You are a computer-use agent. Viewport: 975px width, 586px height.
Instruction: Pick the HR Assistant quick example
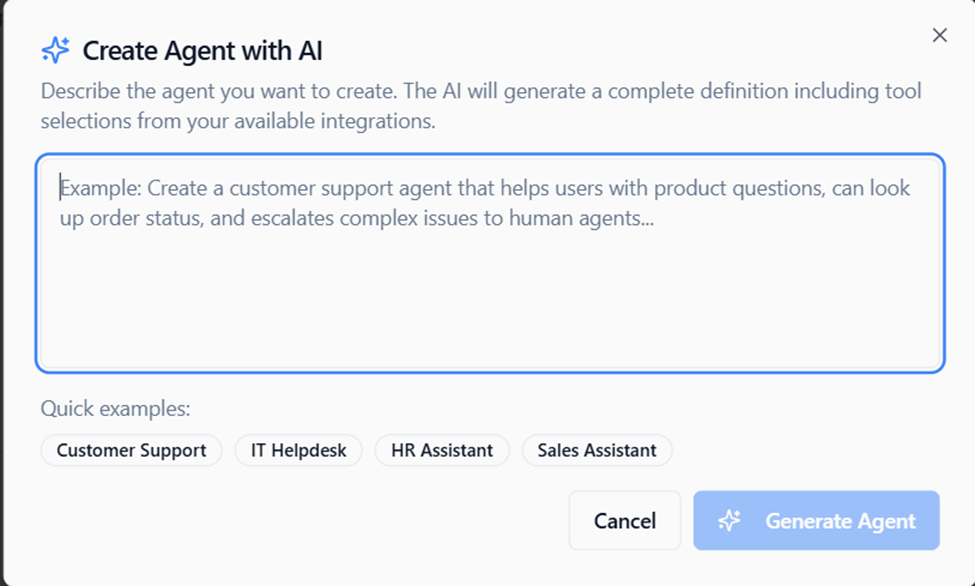[442, 450]
